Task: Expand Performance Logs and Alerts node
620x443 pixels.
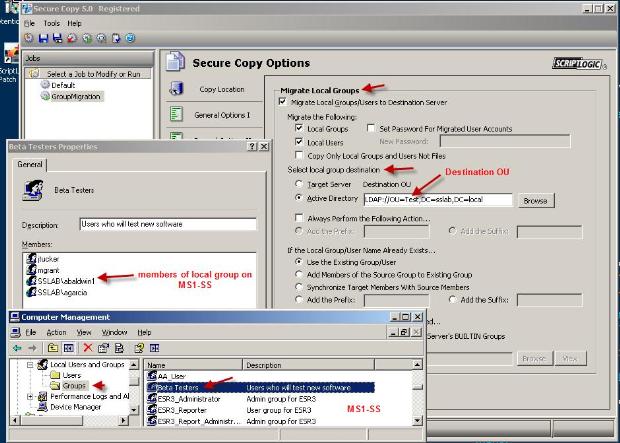Action: 30,396
